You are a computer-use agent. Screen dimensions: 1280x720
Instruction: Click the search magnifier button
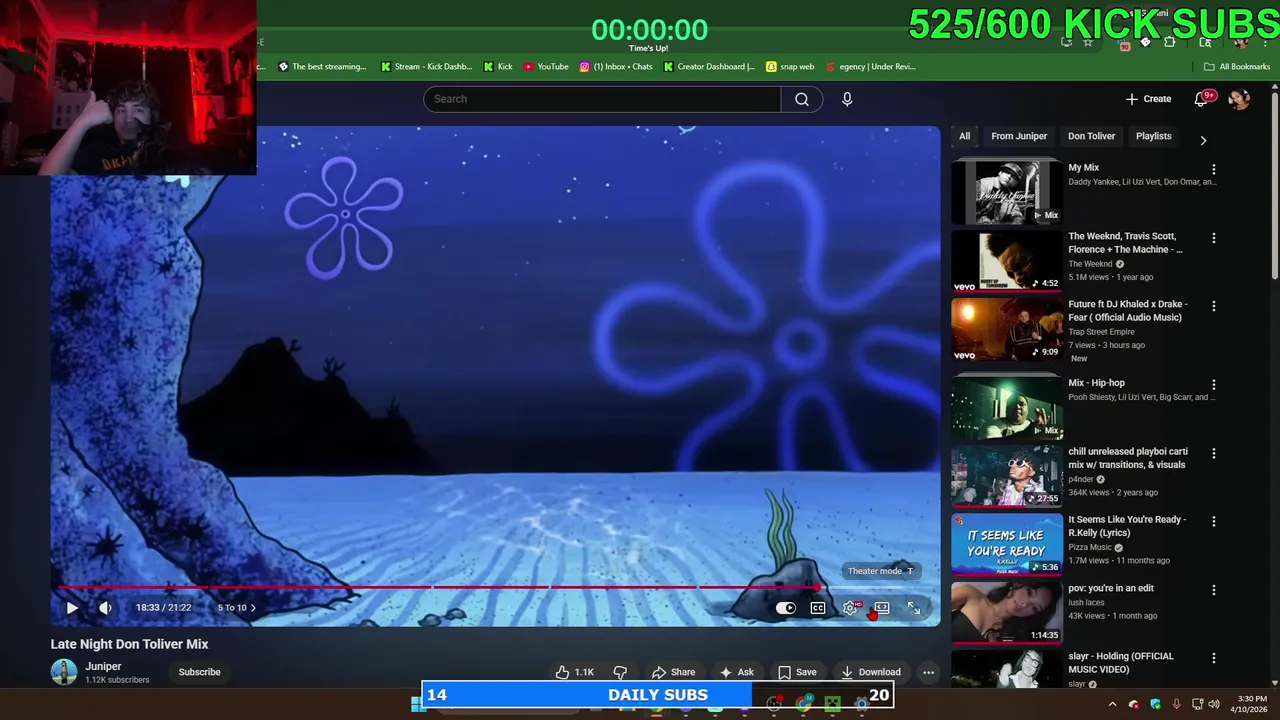(802, 99)
